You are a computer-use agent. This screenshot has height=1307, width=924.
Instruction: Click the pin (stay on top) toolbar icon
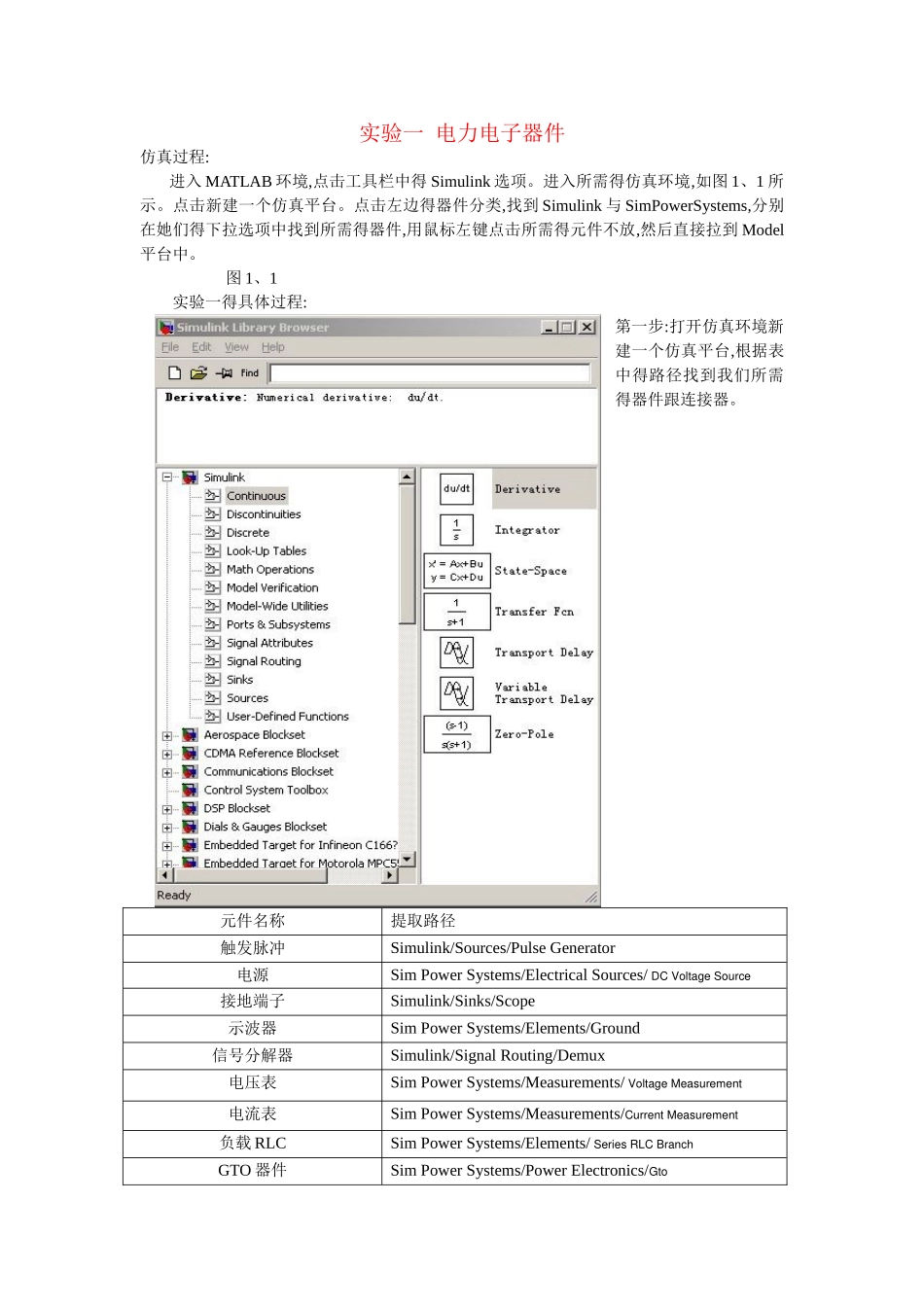click(x=224, y=372)
